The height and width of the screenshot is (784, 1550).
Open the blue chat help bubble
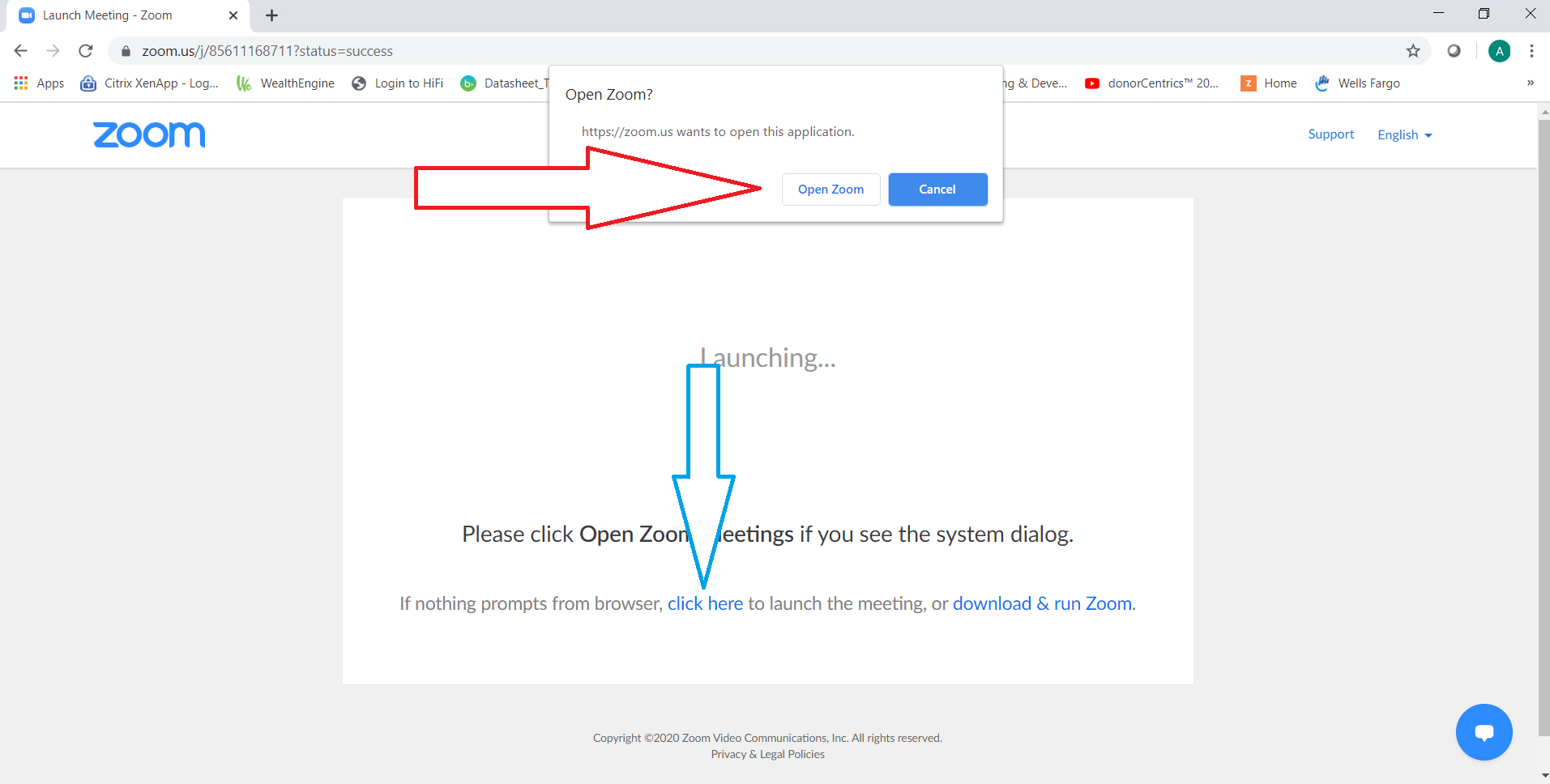click(x=1484, y=732)
